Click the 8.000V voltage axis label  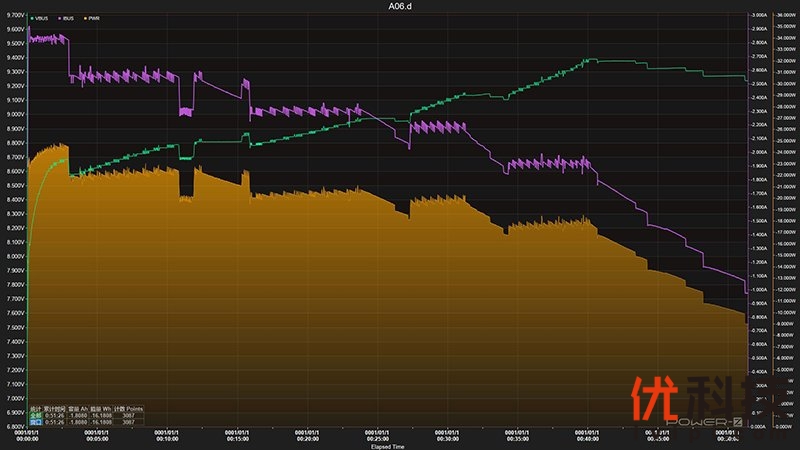click(14, 256)
